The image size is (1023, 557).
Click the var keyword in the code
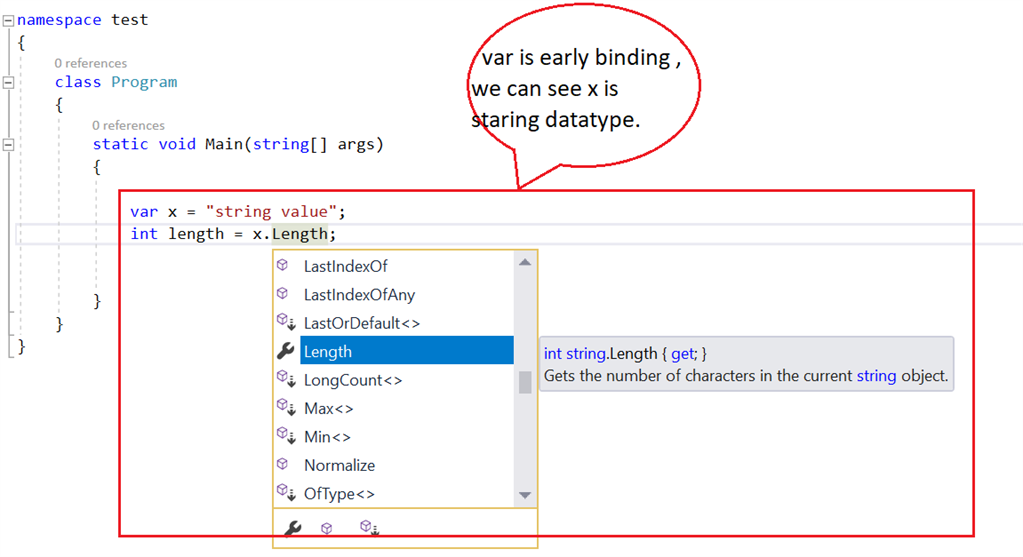pos(144,212)
